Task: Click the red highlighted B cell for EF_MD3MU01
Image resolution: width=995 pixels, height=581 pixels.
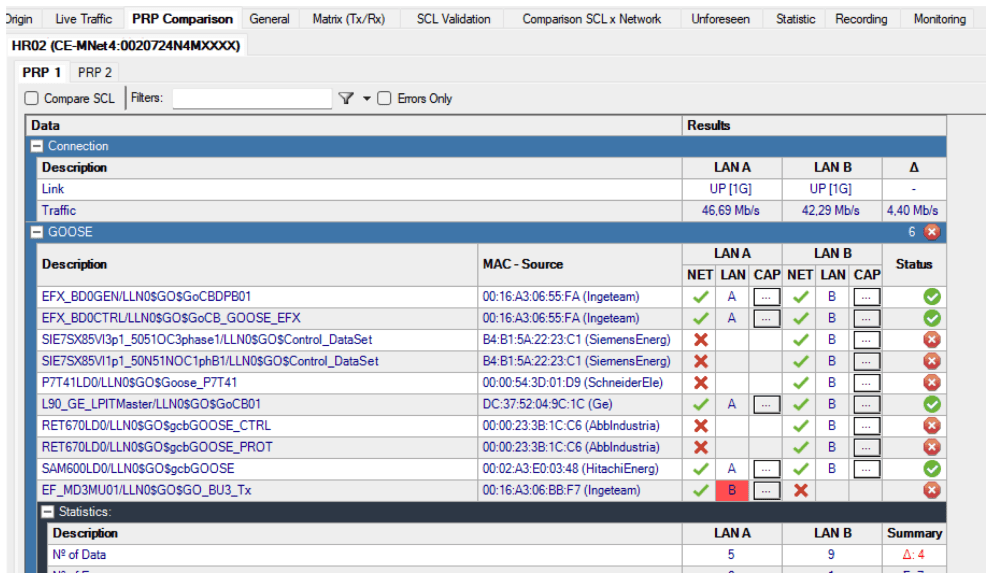Action: (x=733, y=490)
